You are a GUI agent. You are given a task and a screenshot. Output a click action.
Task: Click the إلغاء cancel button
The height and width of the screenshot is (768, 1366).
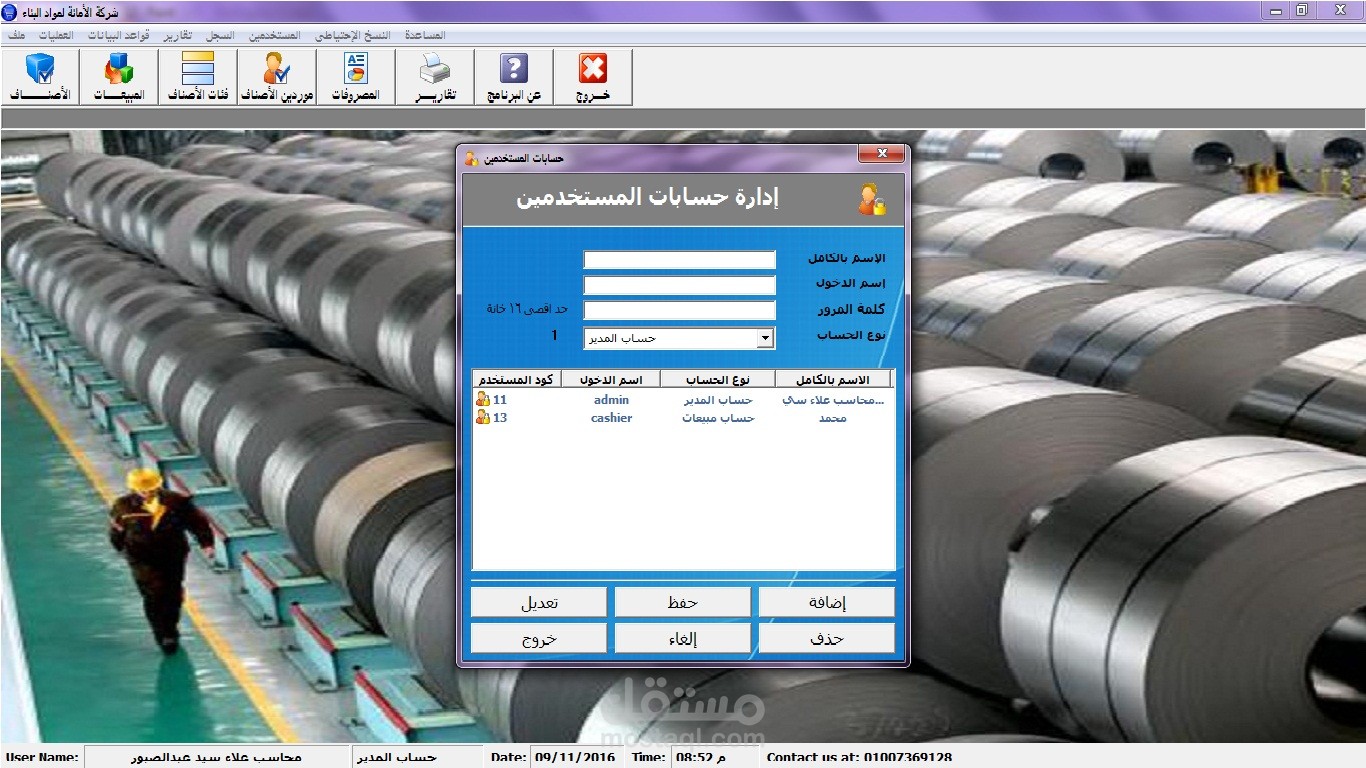(683, 638)
